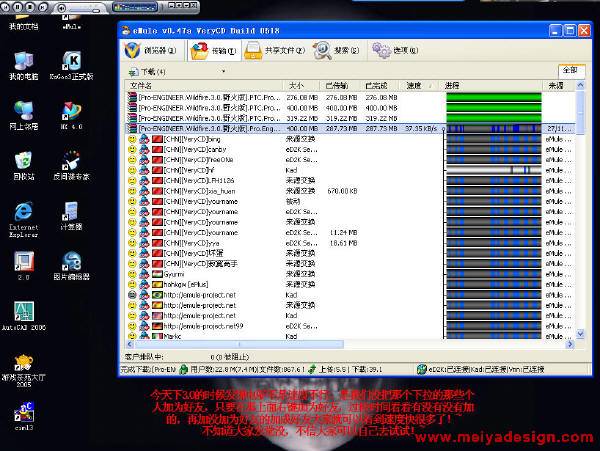Launch KuGoo3正式版 from the desktop
Screen dimensions: 600x451
(x=72, y=66)
